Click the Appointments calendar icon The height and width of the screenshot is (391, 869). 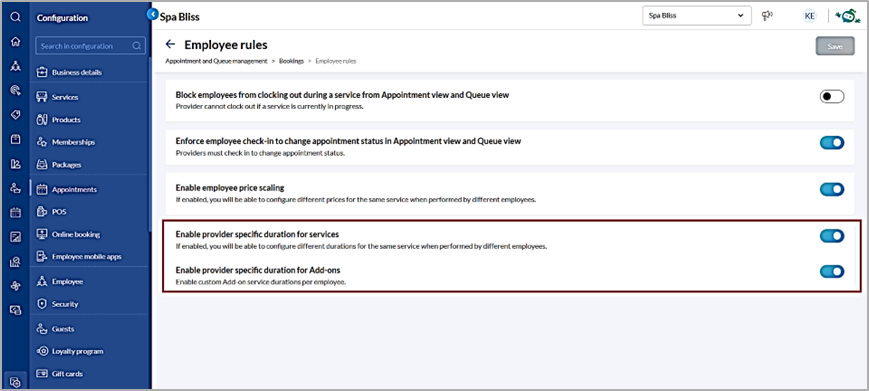tap(42, 189)
